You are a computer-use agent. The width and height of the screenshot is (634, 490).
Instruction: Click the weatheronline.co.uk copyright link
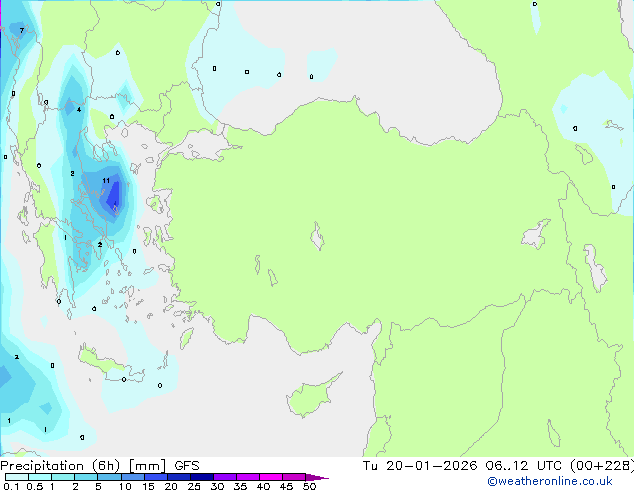[x=549, y=481]
